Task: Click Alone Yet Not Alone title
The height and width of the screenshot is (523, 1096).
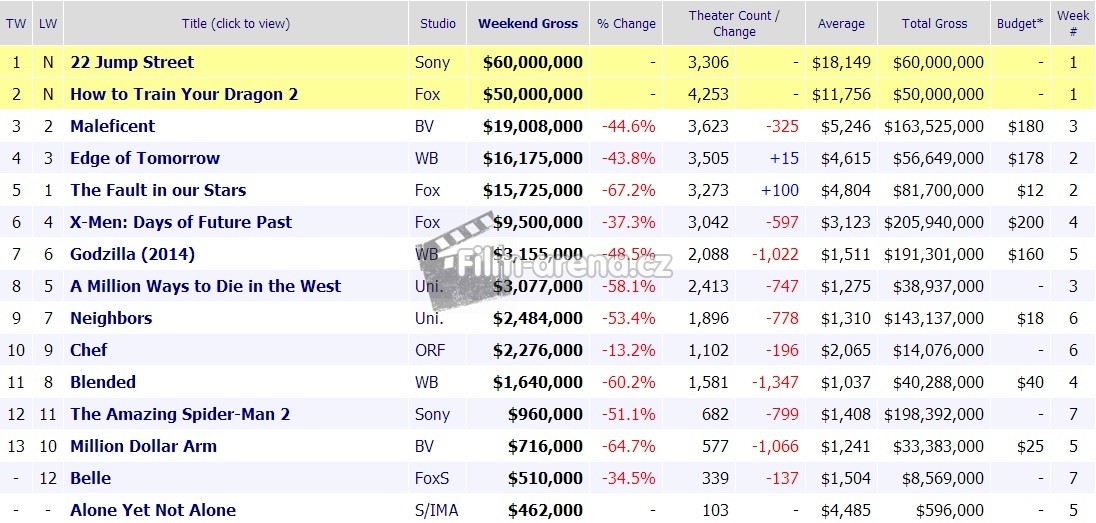Action: (x=153, y=510)
